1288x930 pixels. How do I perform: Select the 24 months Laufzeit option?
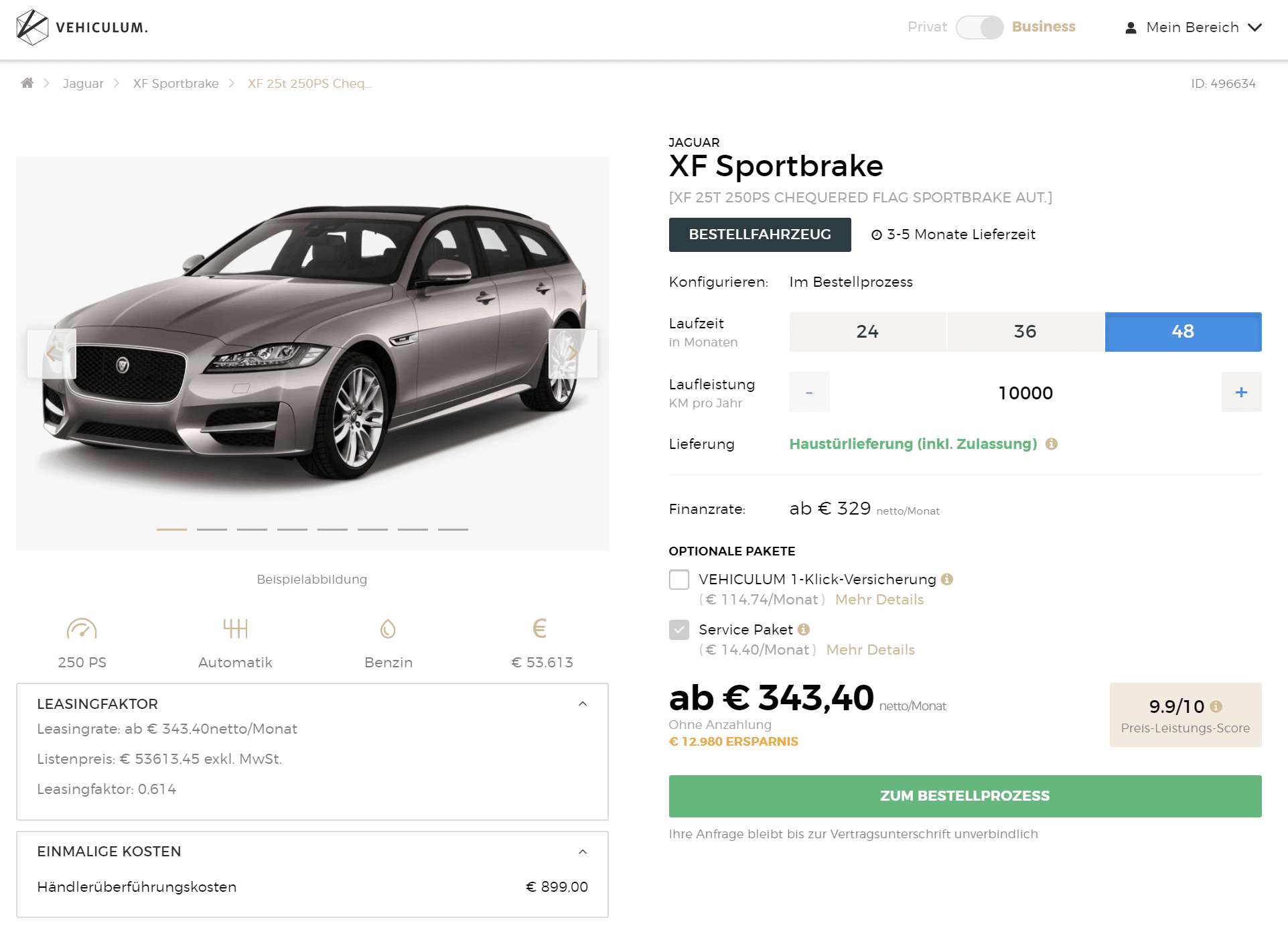coord(867,332)
